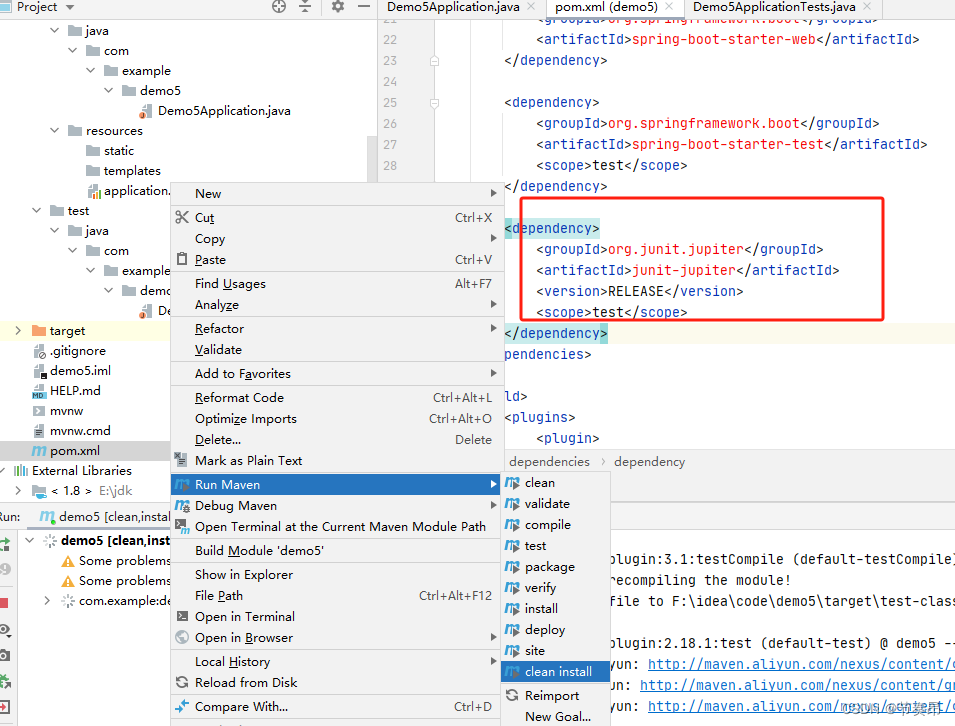Run Maven validate goal

pos(555,504)
